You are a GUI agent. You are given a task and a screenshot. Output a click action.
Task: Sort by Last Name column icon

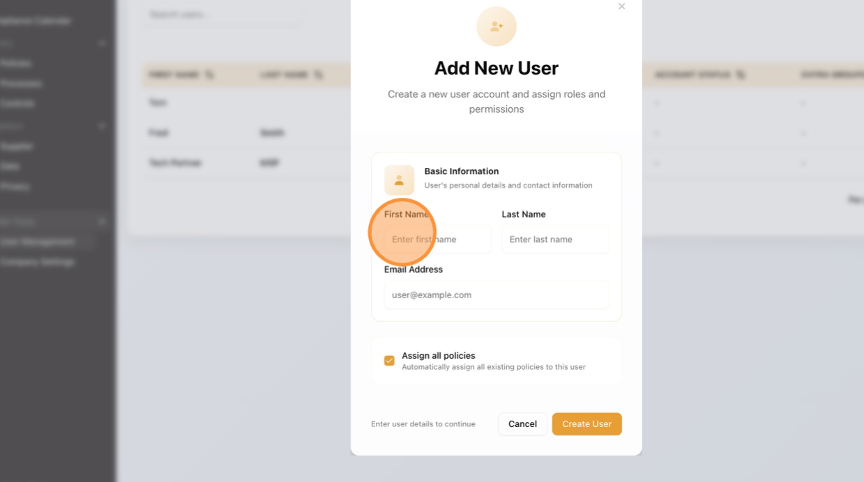coord(318,74)
